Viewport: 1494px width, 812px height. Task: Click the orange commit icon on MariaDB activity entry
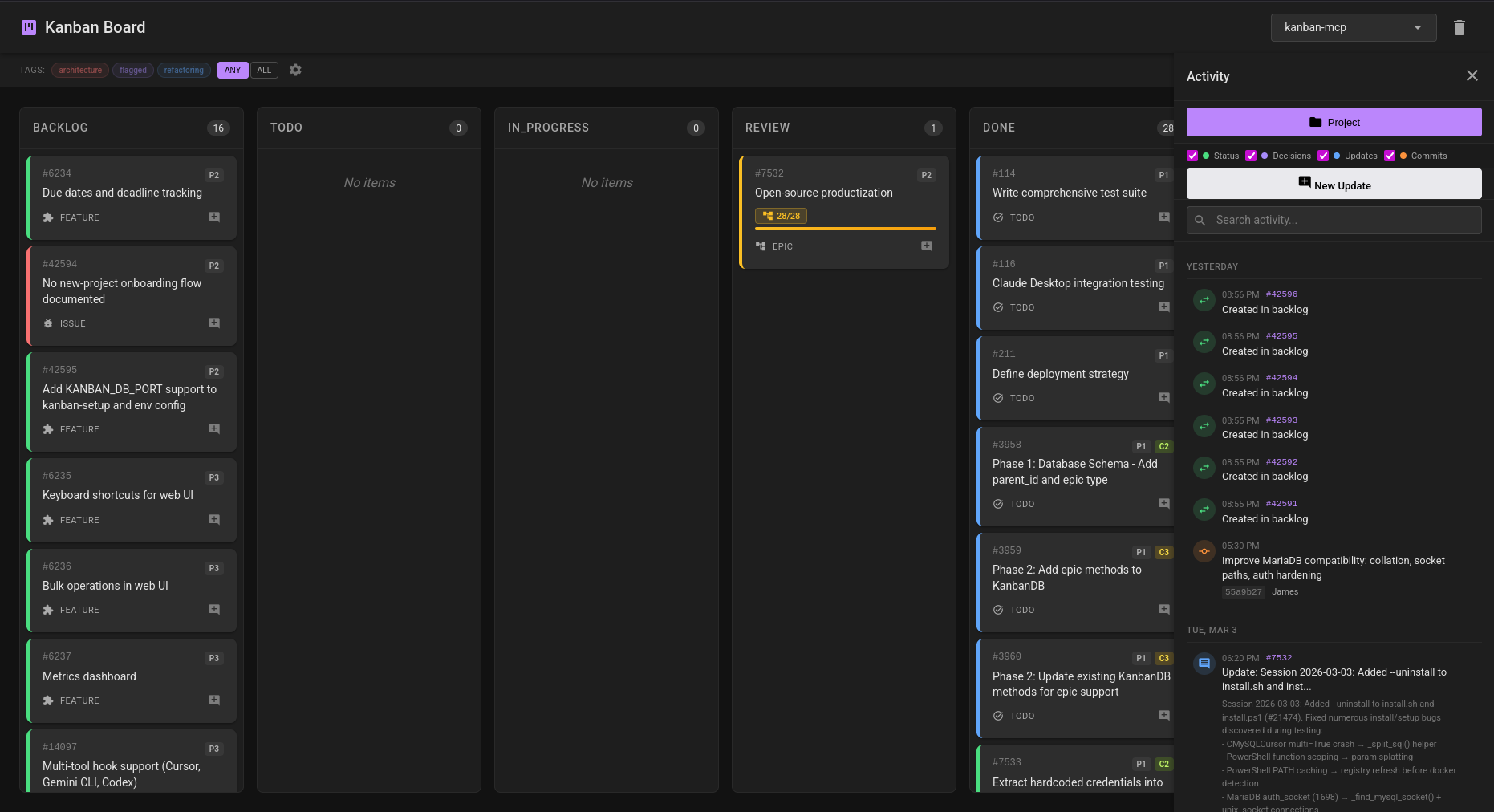tap(1204, 551)
